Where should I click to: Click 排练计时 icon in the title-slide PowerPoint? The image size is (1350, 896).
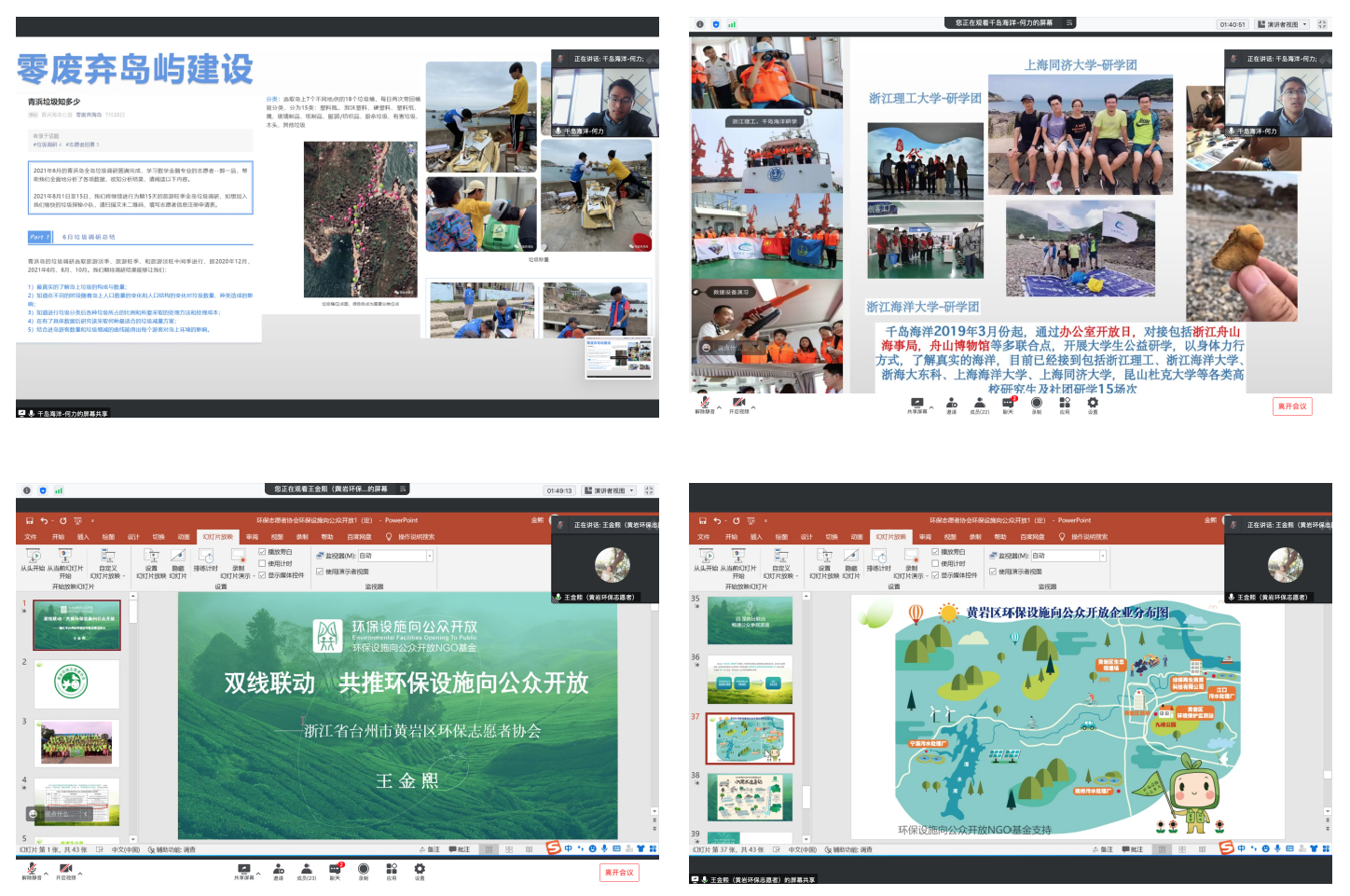[x=205, y=556]
